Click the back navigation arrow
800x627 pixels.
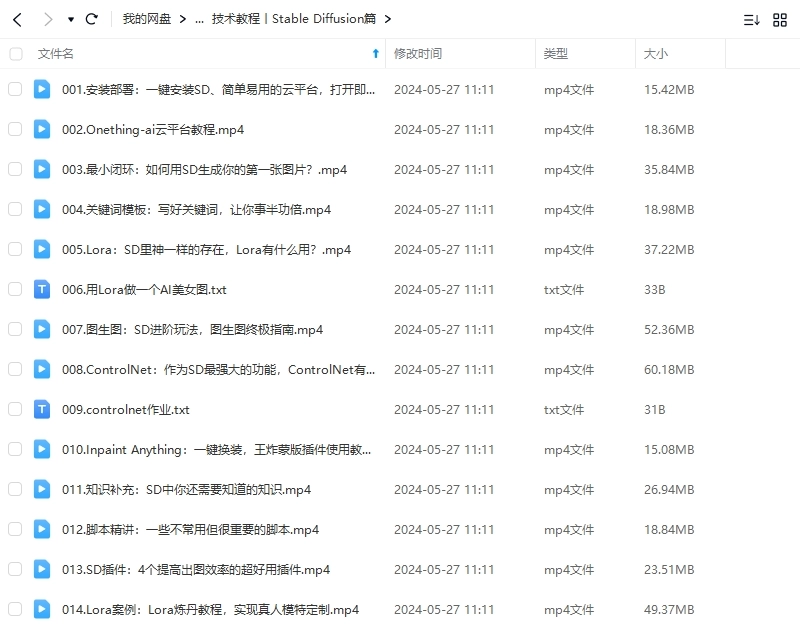point(17,18)
